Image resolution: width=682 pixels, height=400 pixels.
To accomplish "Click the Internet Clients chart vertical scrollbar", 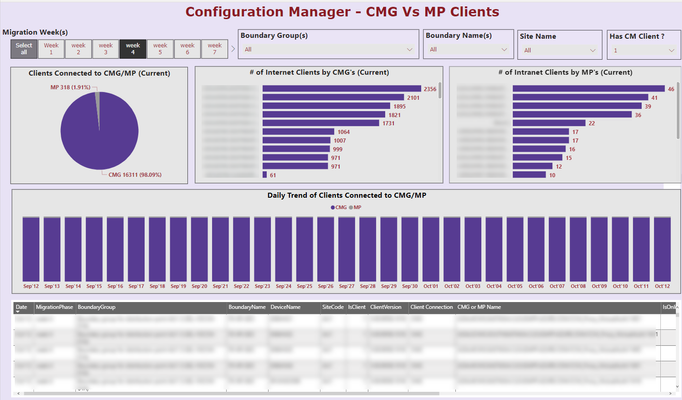I will [x=440, y=90].
